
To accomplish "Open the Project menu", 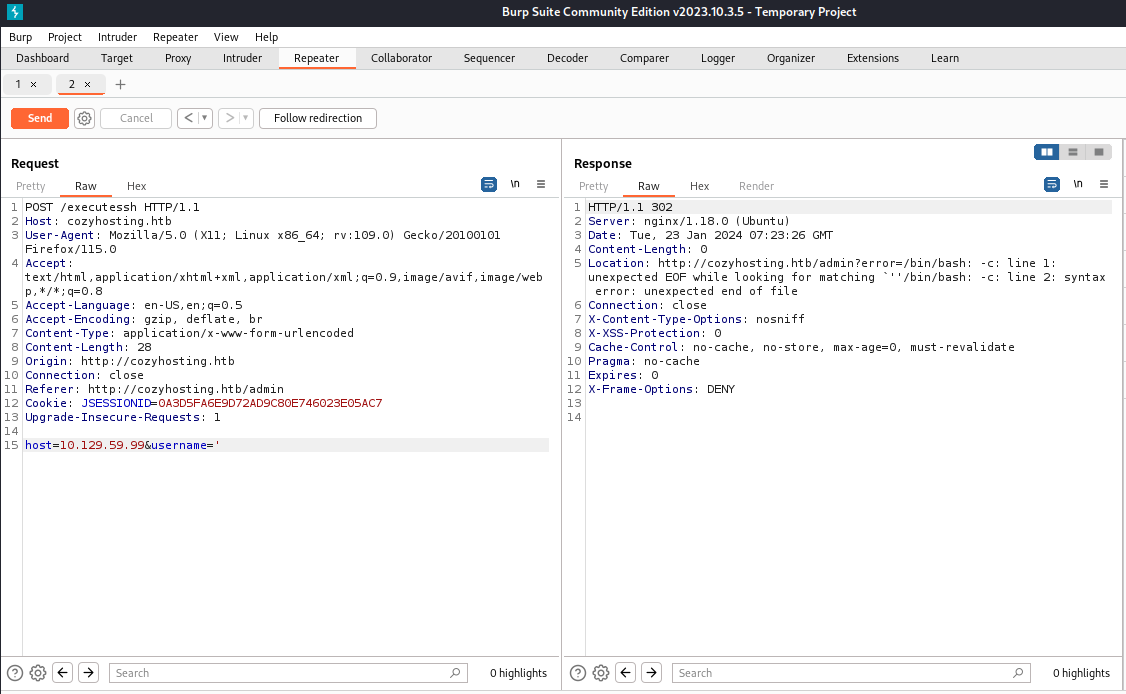I will (x=65, y=37).
